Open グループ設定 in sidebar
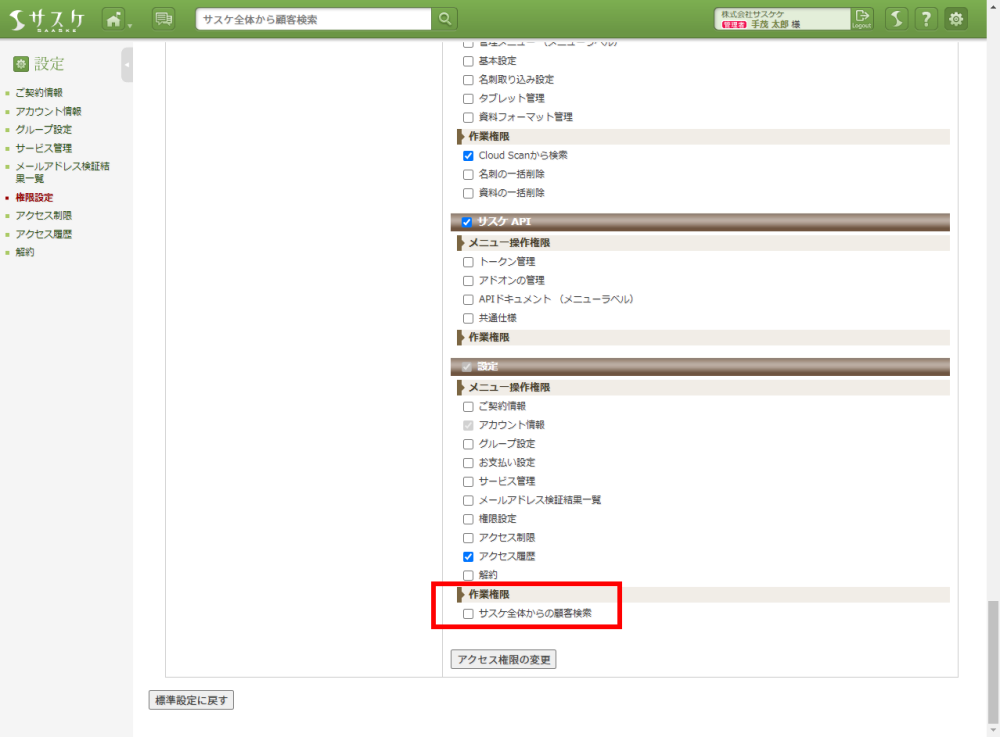 (43, 129)
